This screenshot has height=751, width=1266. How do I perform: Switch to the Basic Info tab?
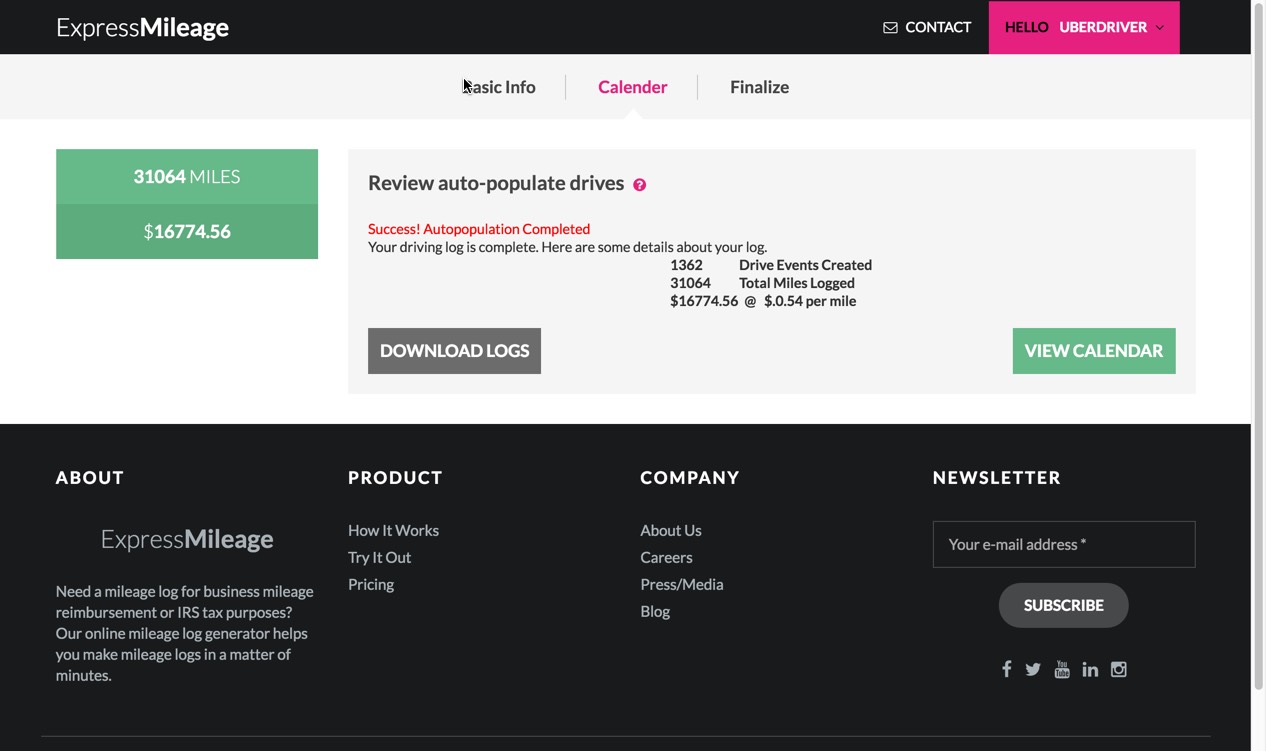coord(499,87)
